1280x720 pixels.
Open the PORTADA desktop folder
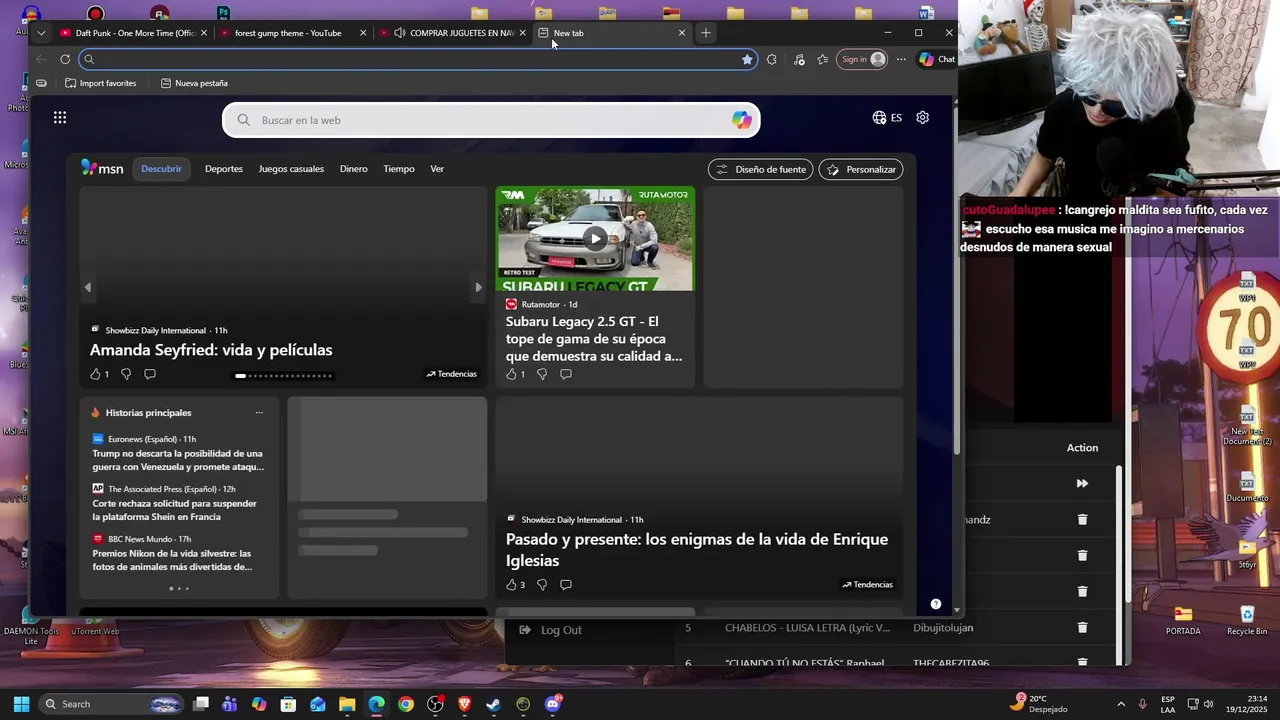point(1183,620)
